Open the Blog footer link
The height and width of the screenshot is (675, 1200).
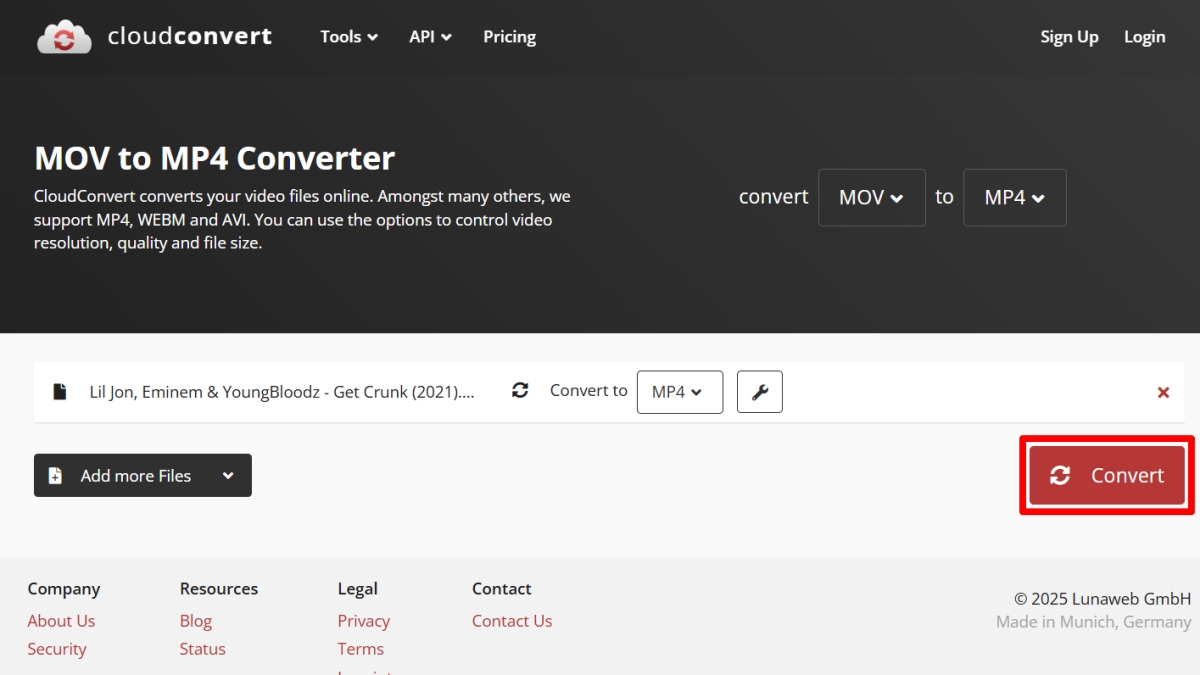(196, 621)
